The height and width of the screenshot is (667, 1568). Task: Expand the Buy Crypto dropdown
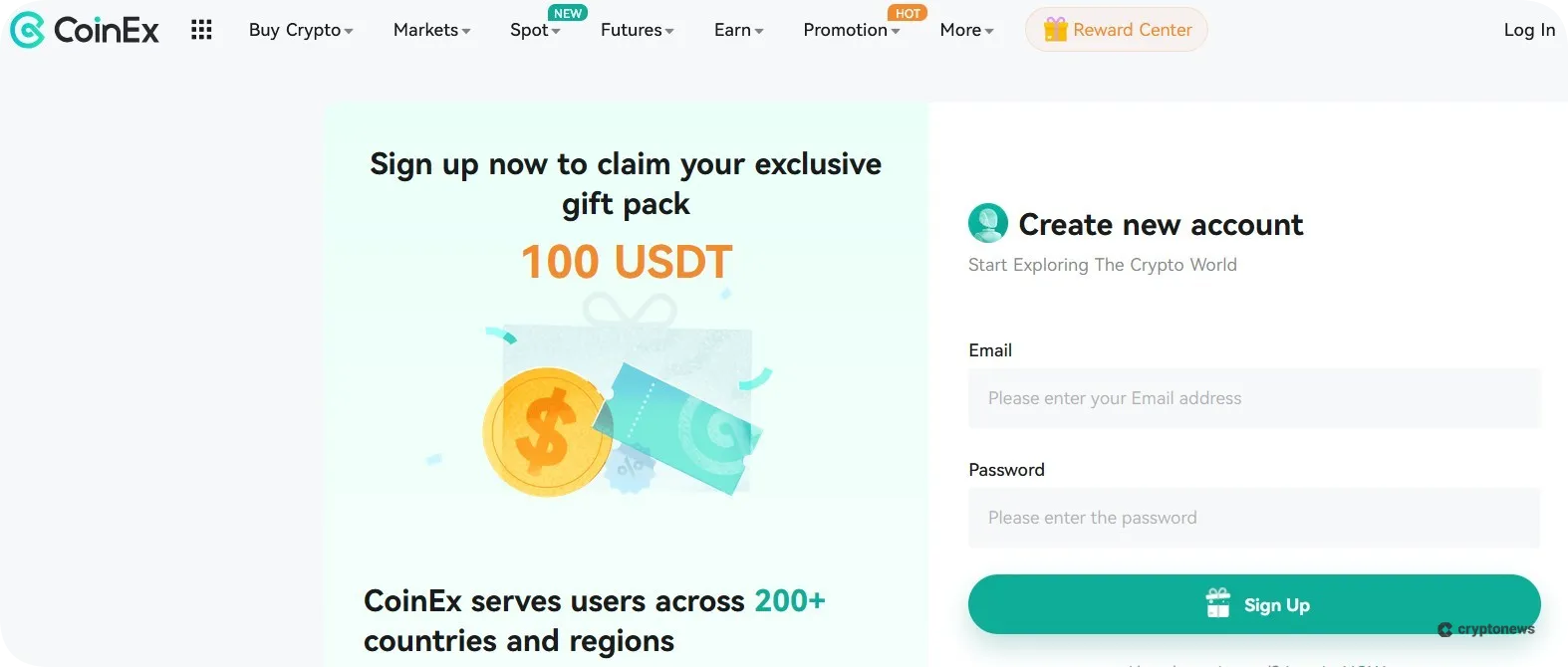click(294, 30)
